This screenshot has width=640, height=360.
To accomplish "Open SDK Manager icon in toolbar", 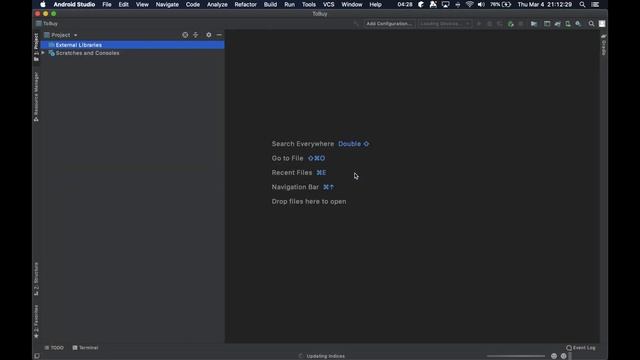I will pos(578,24).
